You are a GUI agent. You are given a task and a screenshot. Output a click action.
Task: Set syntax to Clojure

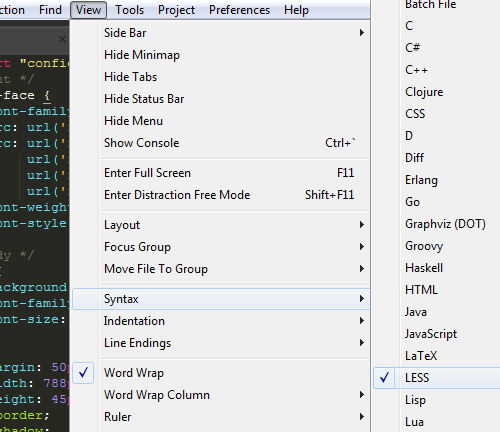click(x=437, y=92)
